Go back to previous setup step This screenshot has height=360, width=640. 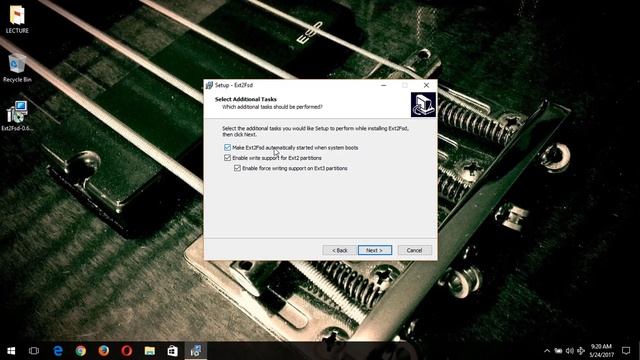pyautogui.click(x=340, y=250)
